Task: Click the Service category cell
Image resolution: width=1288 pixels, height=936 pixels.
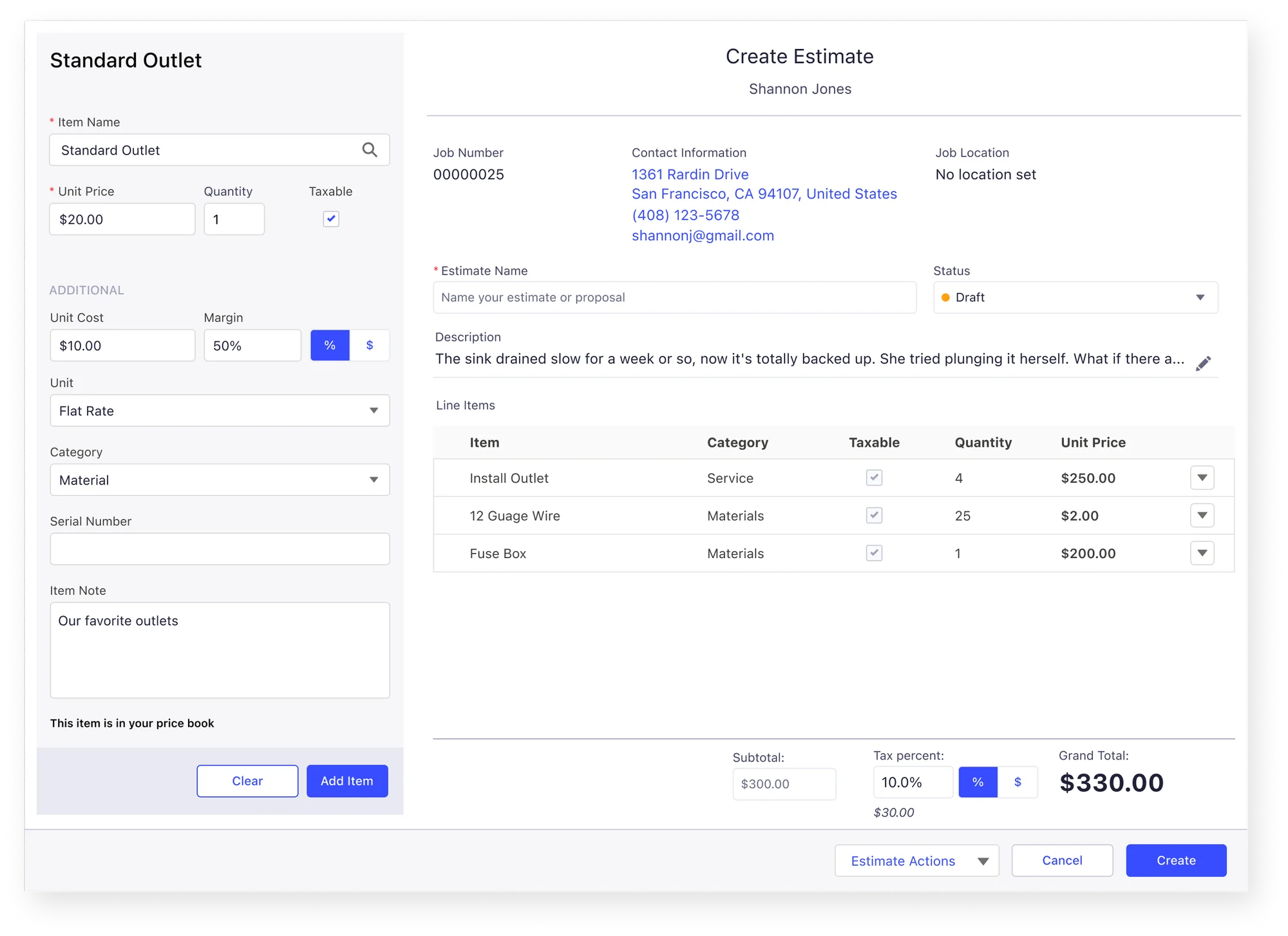Action: (730, 478)
